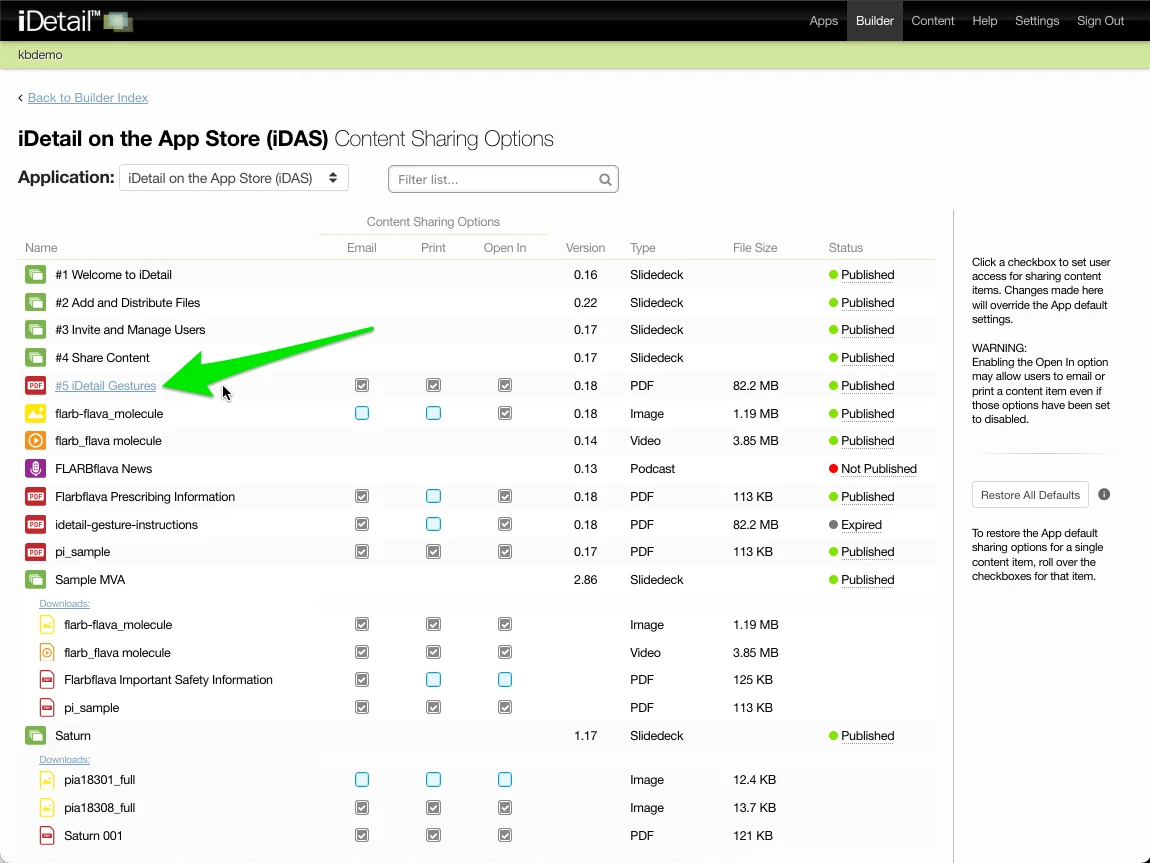Open the Settings menu in top navigation
The width and height of the screenshot is (1150, 863).
coord(1036,21)
